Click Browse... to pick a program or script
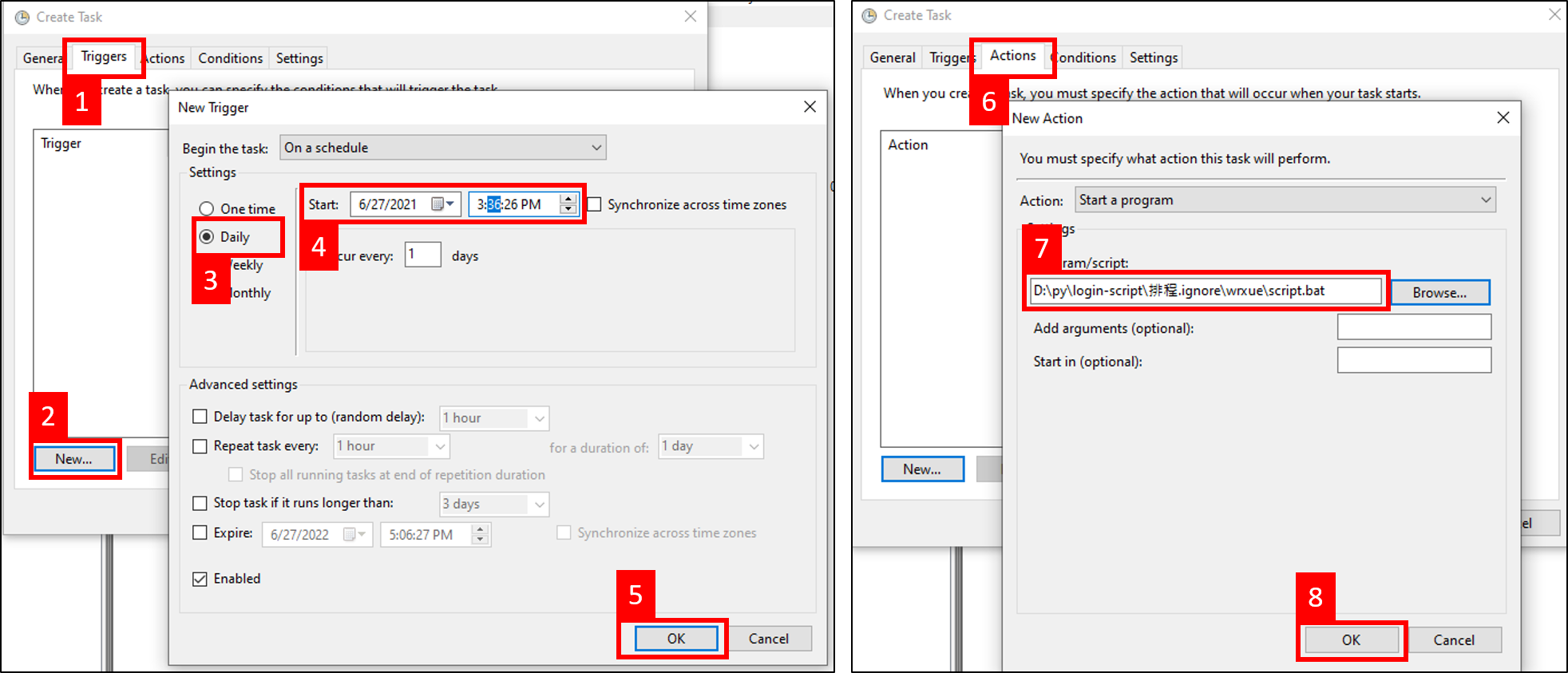This screenshot has height=673, width=1568. click(x=1440, y=292)
